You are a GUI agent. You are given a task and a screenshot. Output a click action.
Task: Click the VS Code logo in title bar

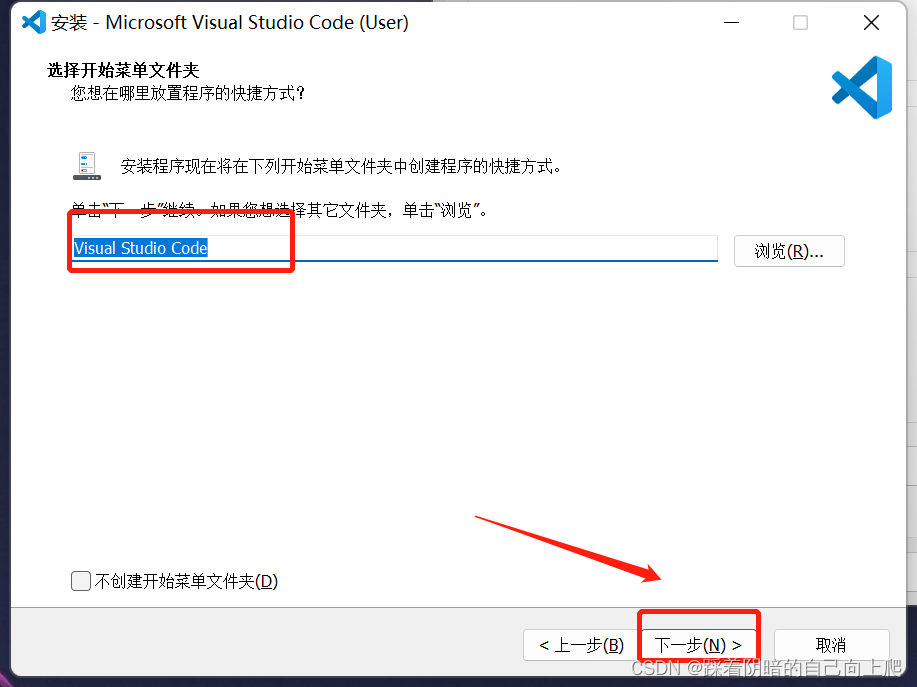[x=34, y=22]
